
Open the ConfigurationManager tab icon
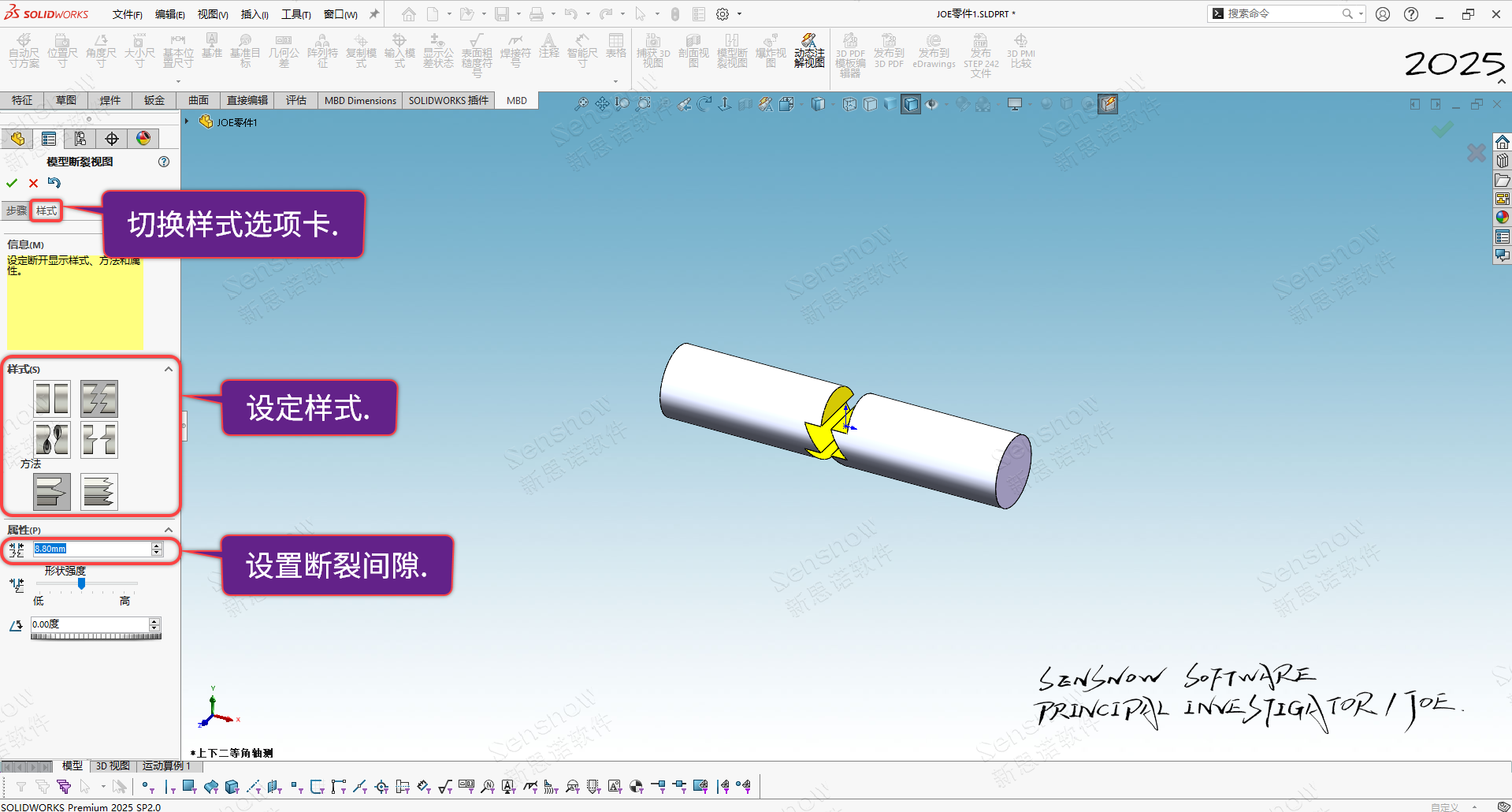pyautogui.click(x=80, y=139)
